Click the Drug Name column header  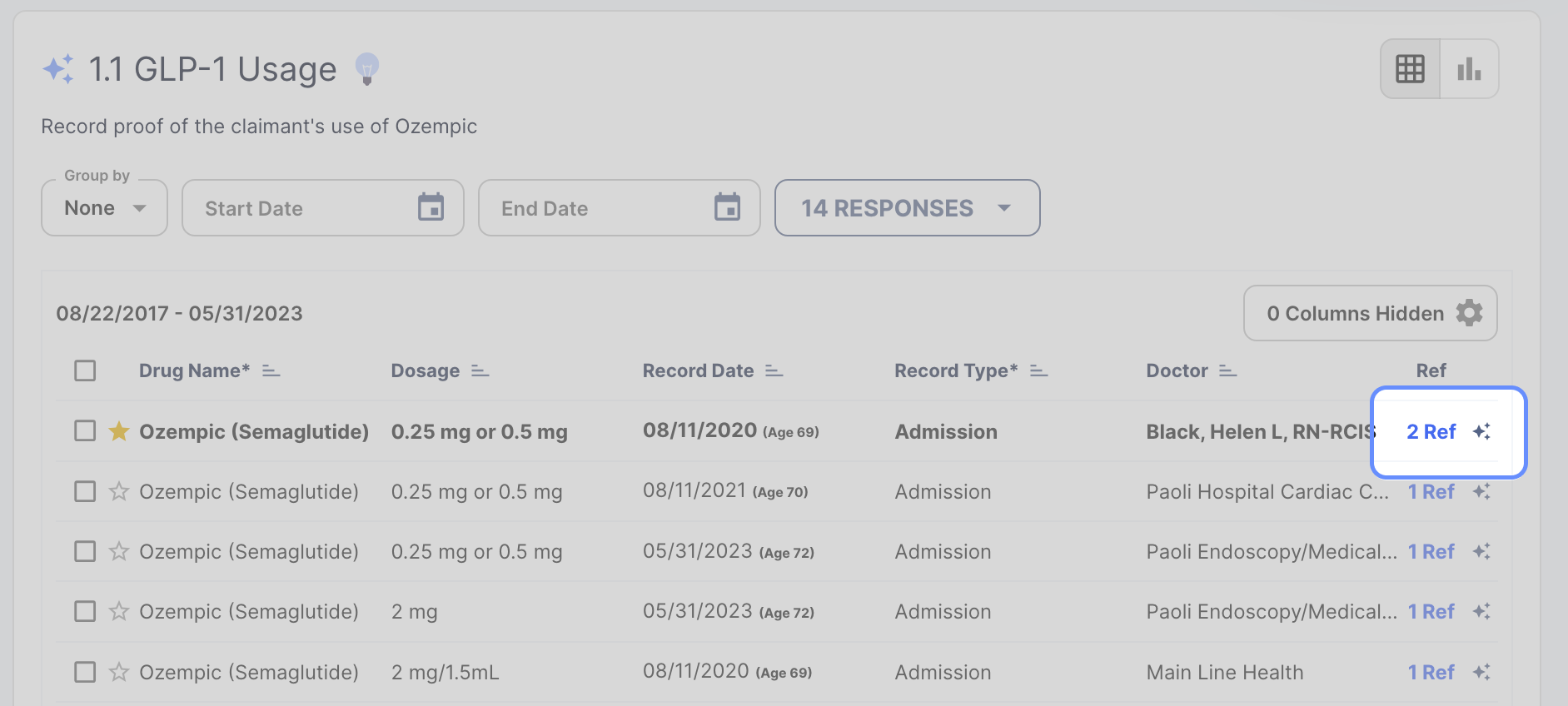195,370
